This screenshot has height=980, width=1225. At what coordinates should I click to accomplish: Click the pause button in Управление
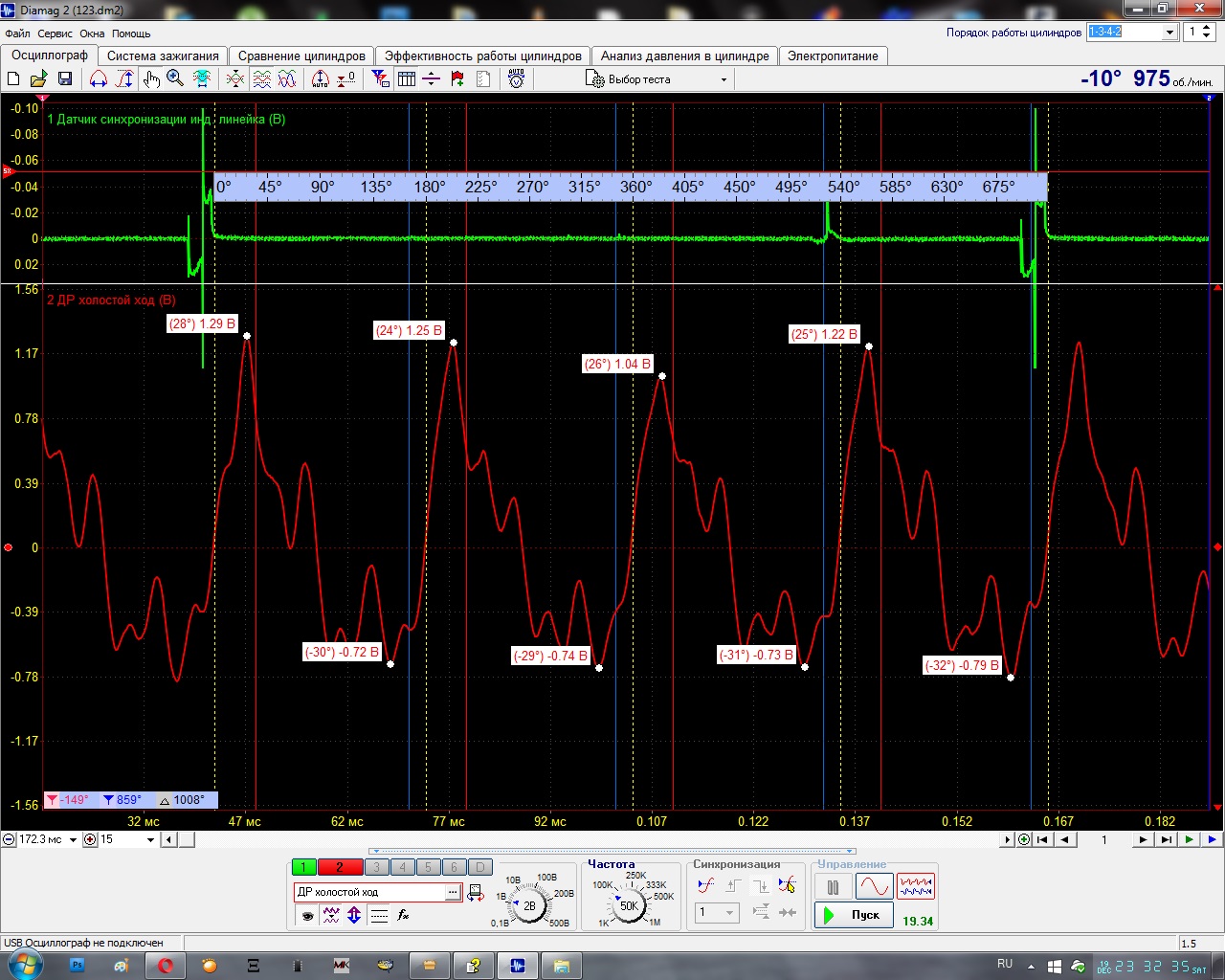[x=833, y=887]
